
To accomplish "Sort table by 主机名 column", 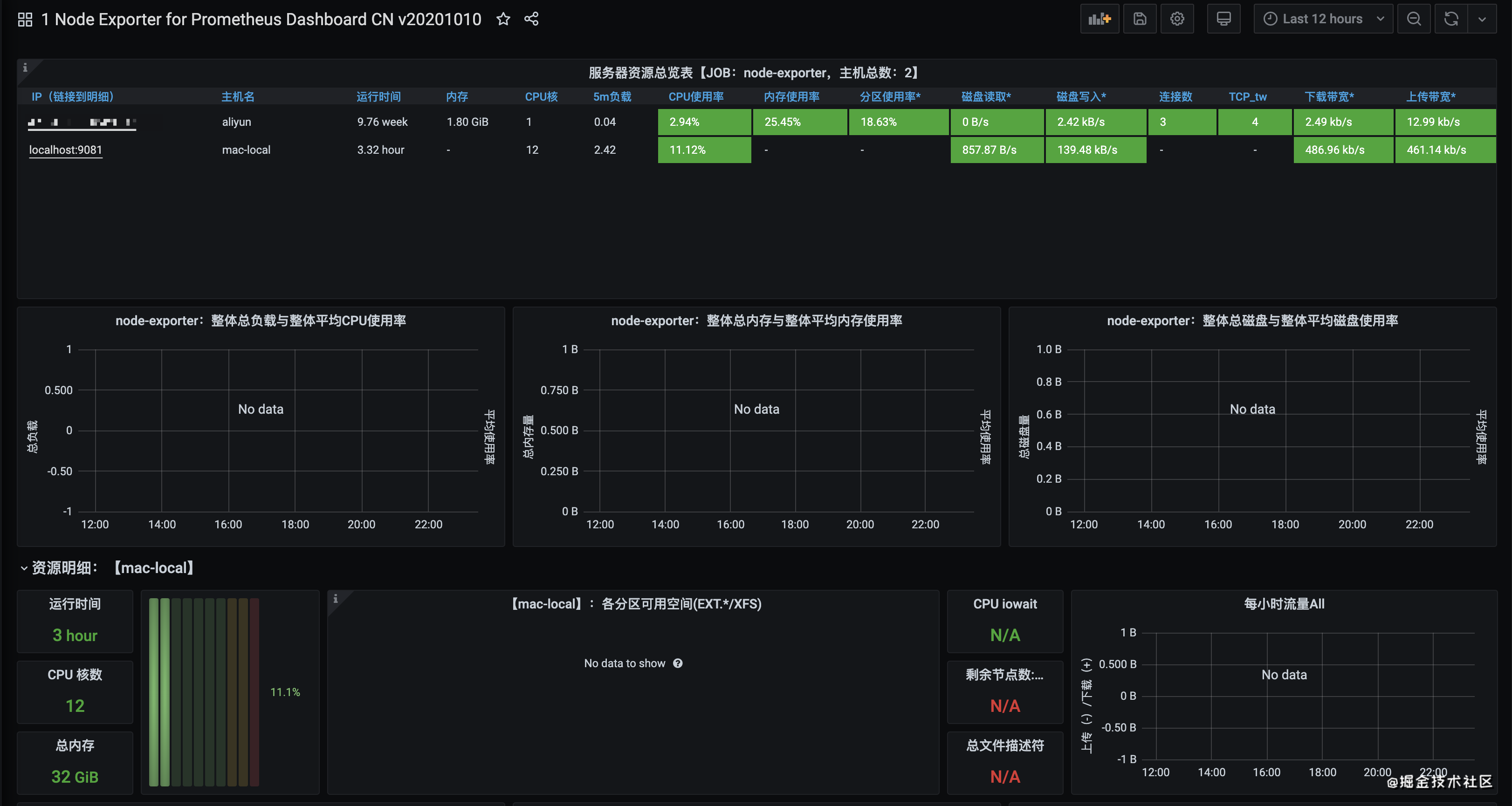I will click(x=238, y=97).
